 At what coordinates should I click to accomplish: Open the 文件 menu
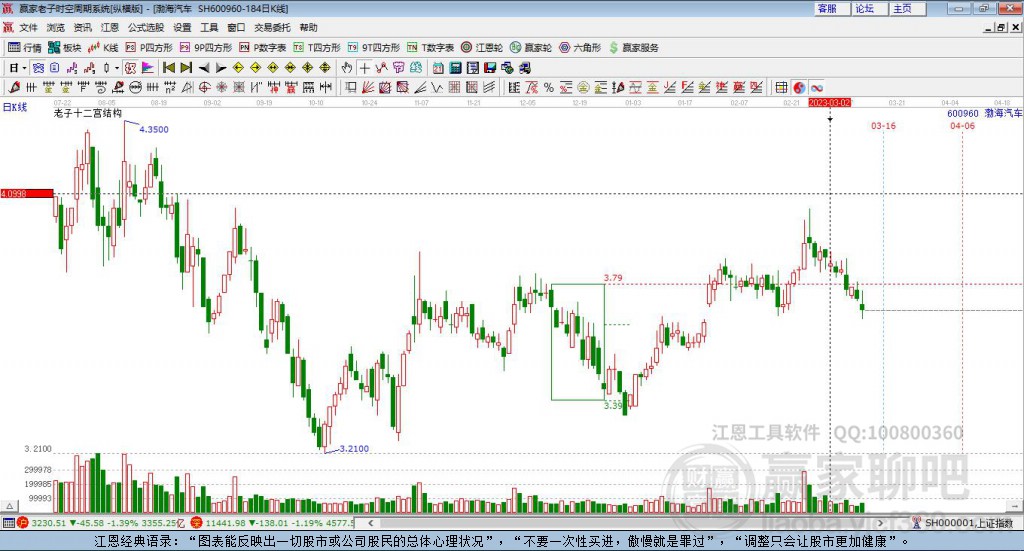click(29, 27)
